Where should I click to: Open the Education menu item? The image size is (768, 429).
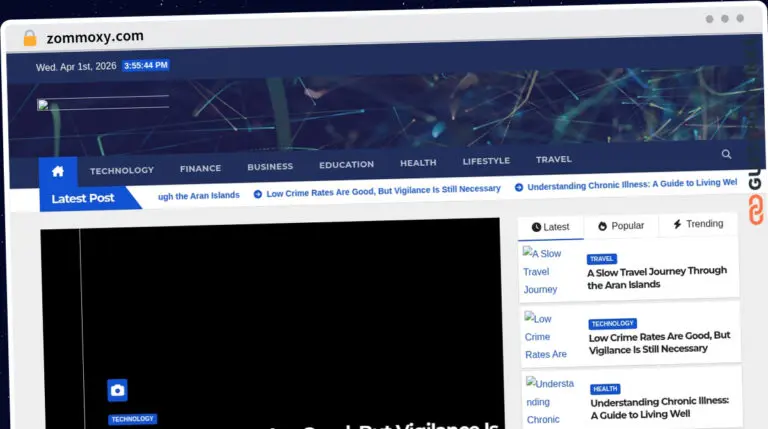pyautogui.click(x=346, y=165)
